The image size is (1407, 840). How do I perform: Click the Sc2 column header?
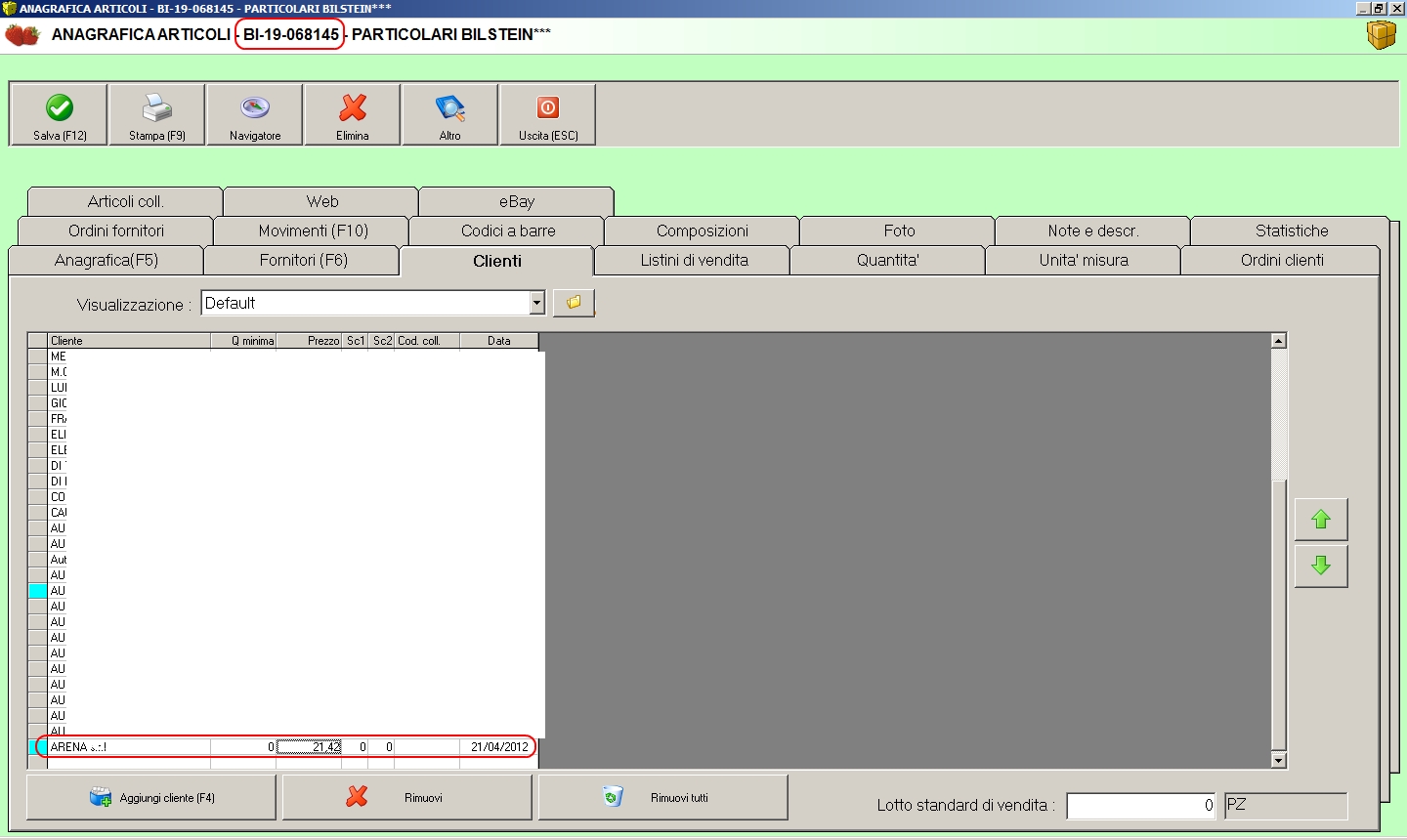click(x=381, y=341)
